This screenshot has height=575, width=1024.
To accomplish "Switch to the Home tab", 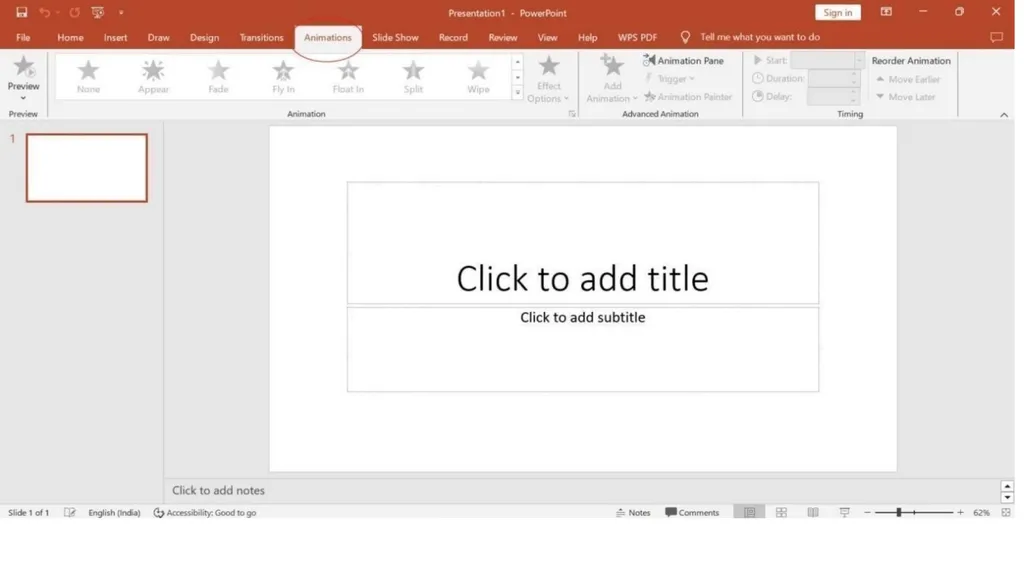I will [71, 37].
